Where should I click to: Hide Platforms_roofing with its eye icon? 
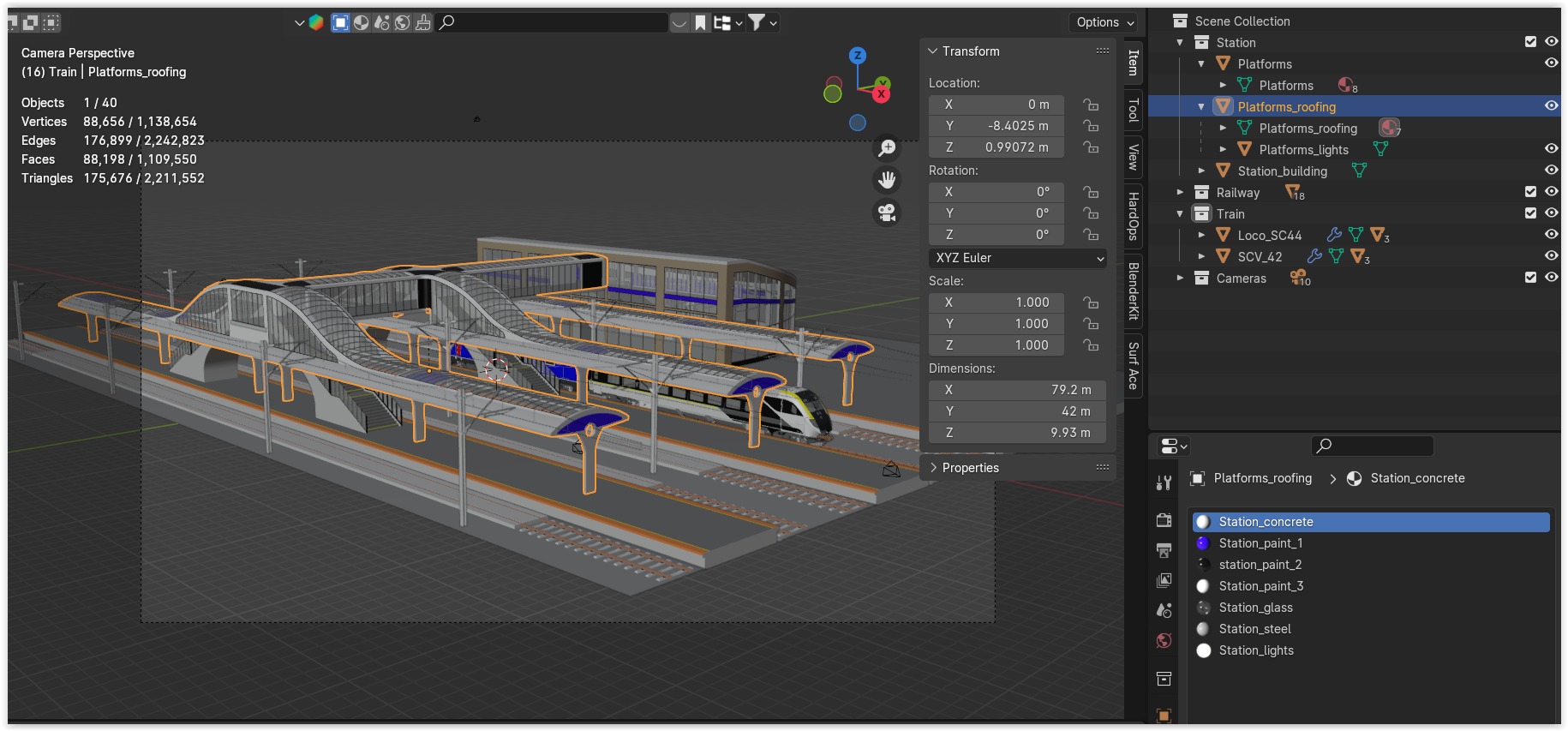click(x=1551, y=106)
